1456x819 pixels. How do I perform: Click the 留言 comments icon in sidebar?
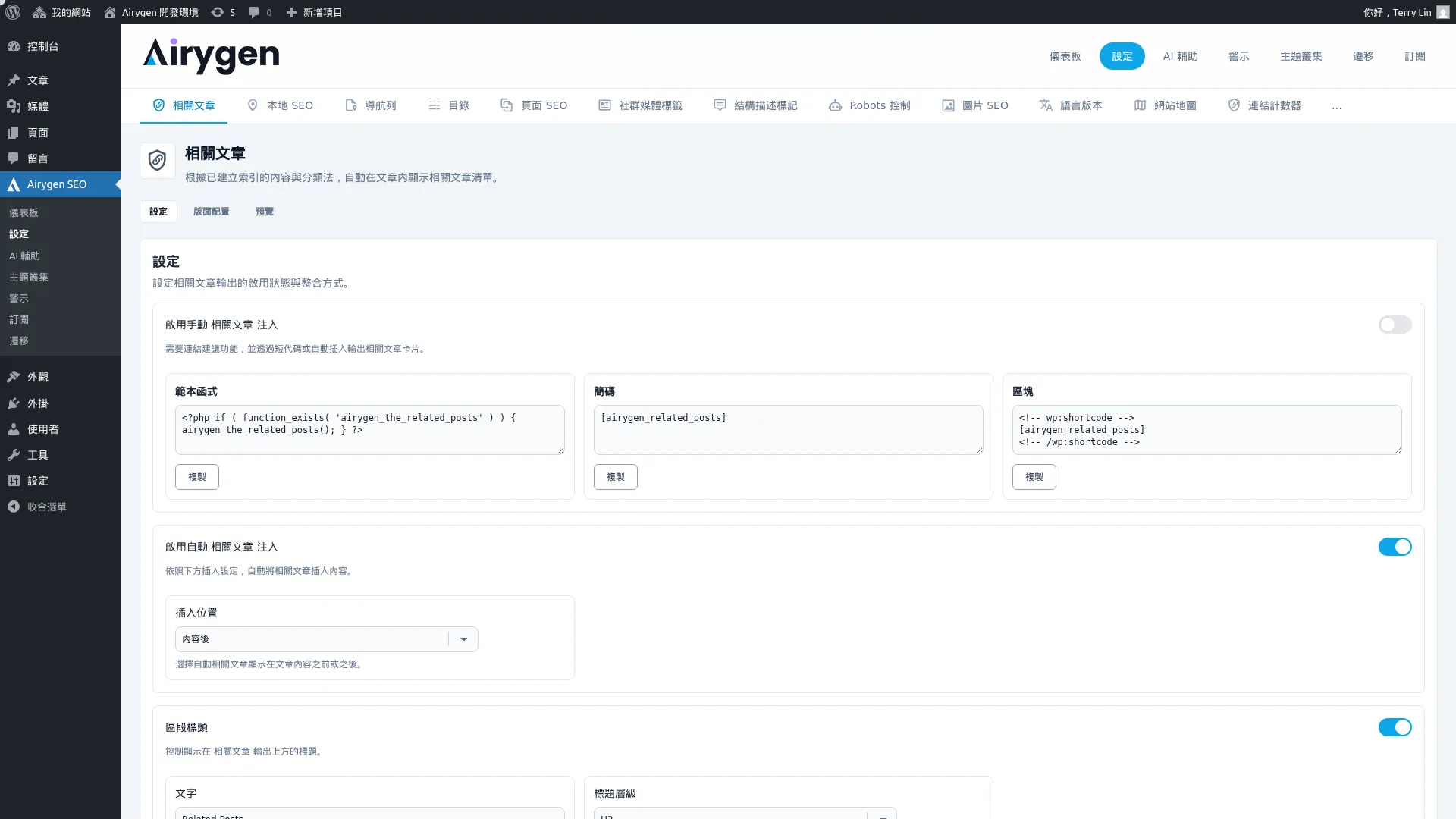(x=14, y=158)
